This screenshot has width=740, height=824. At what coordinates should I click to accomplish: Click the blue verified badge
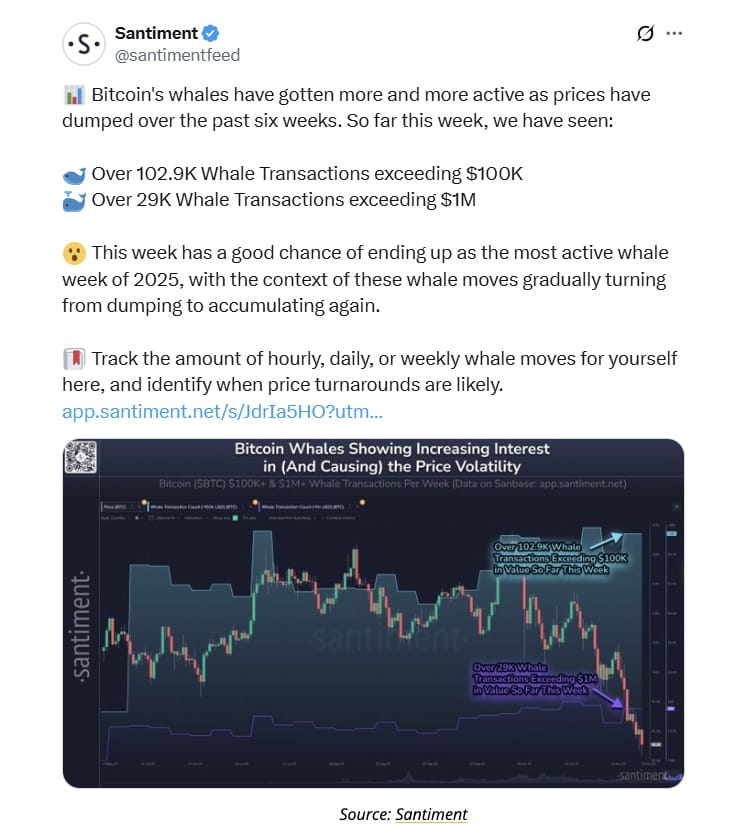coord(211,33)
